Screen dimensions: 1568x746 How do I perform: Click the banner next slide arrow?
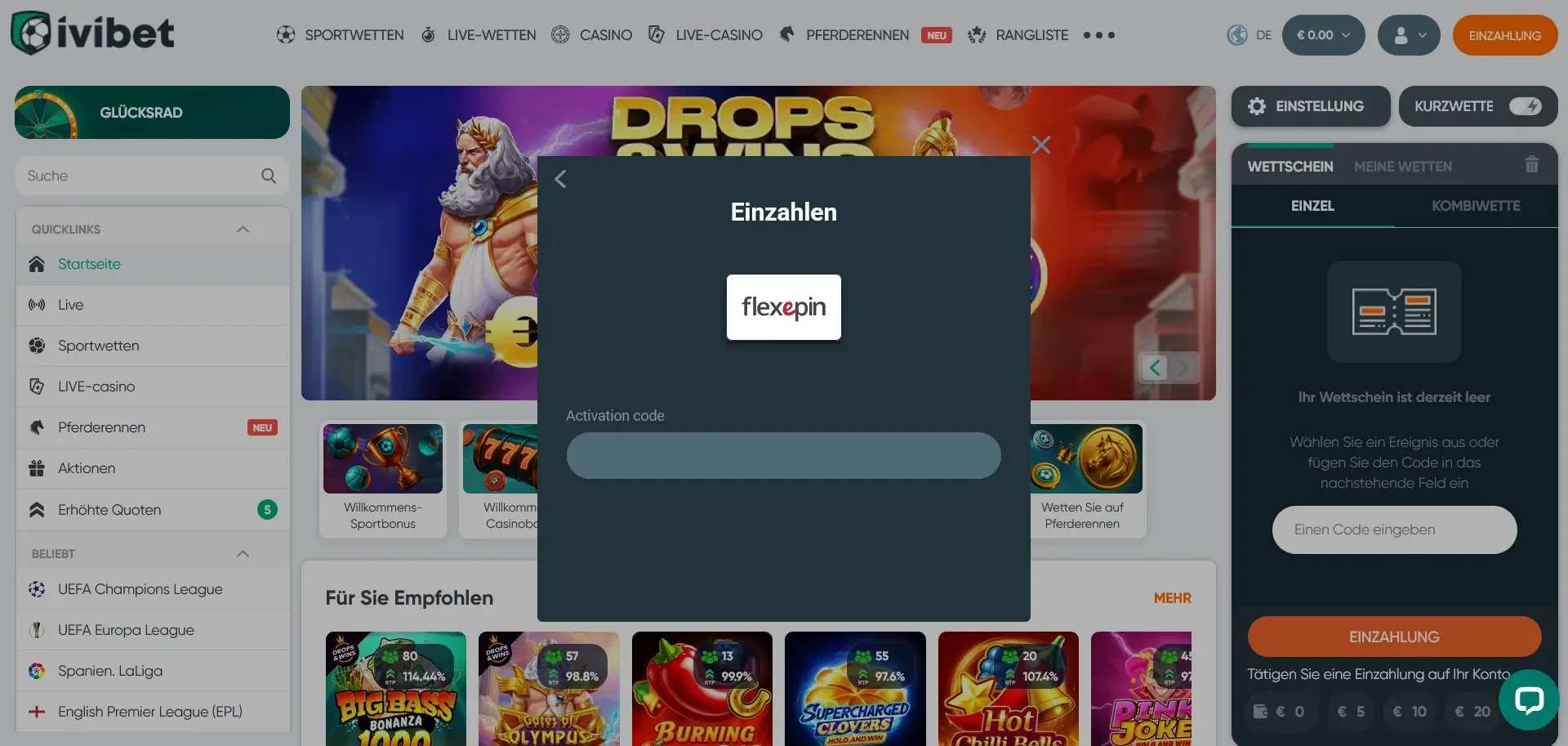1183,368
